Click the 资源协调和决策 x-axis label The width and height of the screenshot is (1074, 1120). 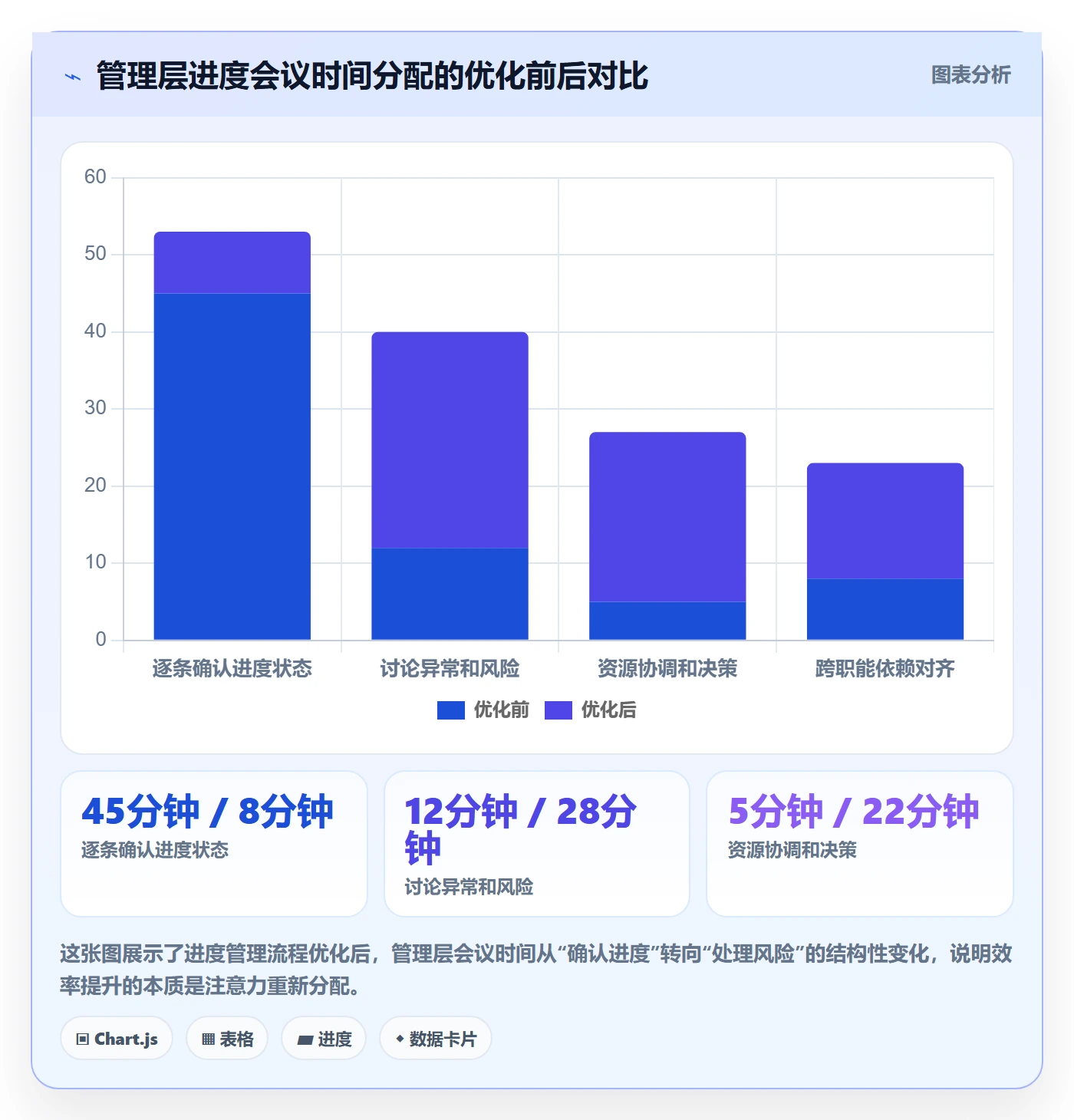pos(667,668)
